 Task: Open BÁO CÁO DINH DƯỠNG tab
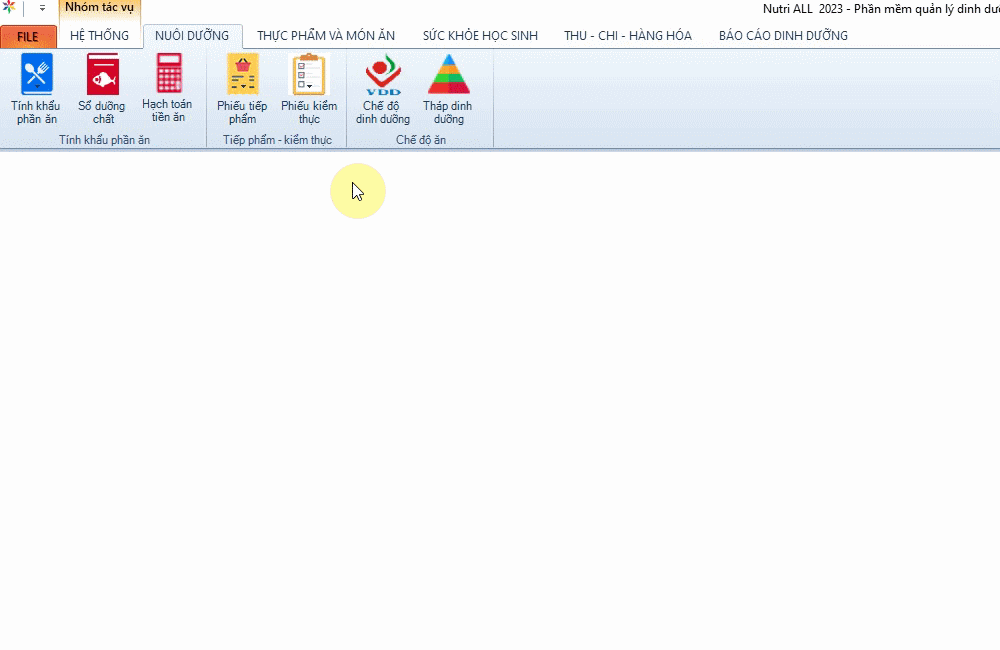(783, 36)
